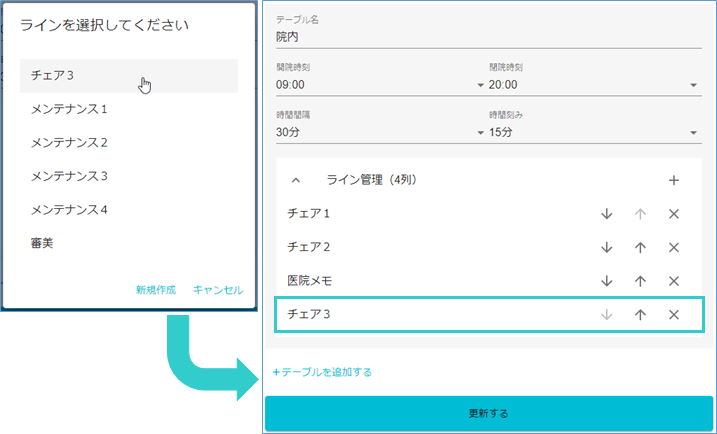Open the 時間刻み 15分 dropdown

coord(592,132)
